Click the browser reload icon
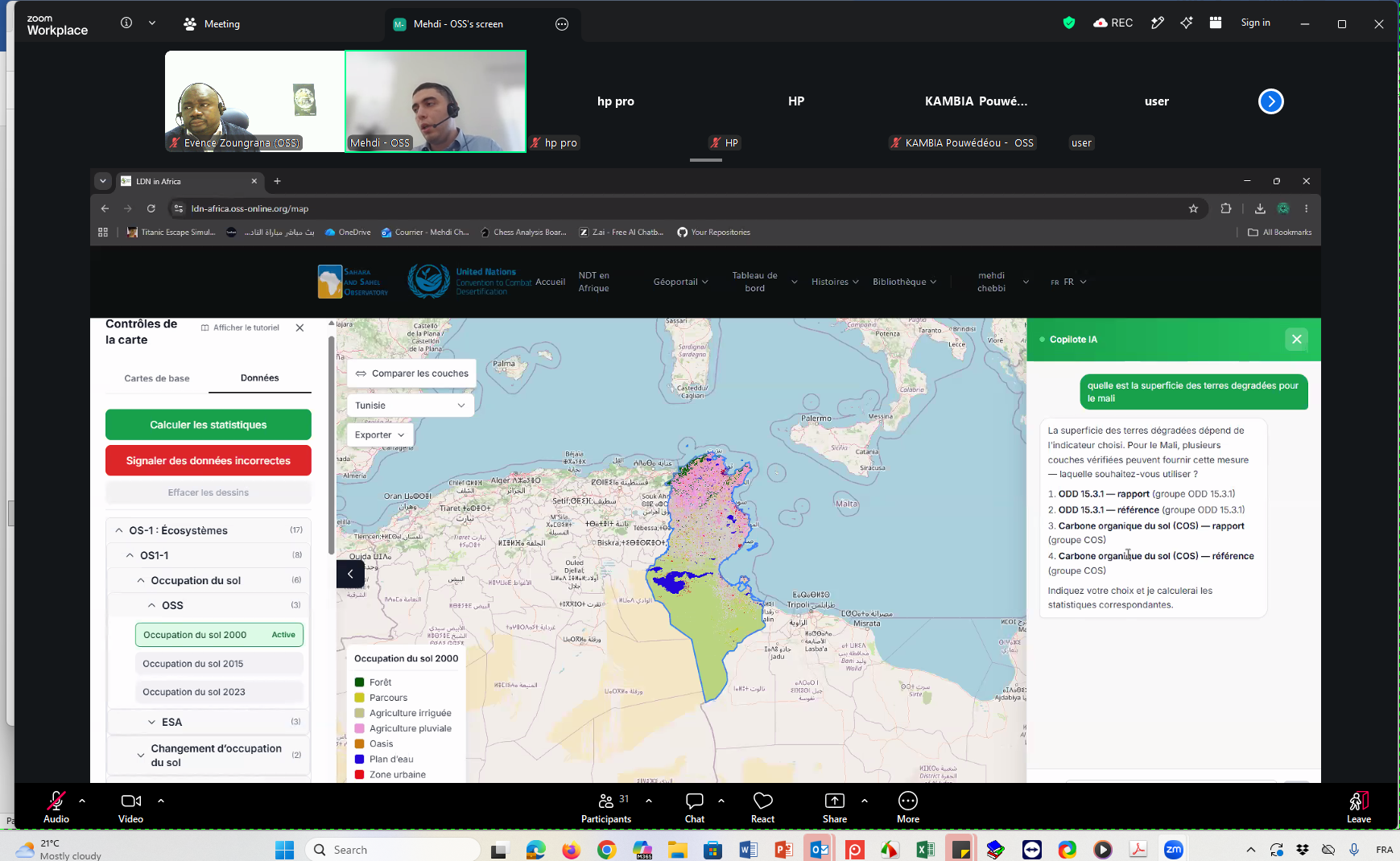Screen dimensions: 1400x861 (x=151, y=208)
